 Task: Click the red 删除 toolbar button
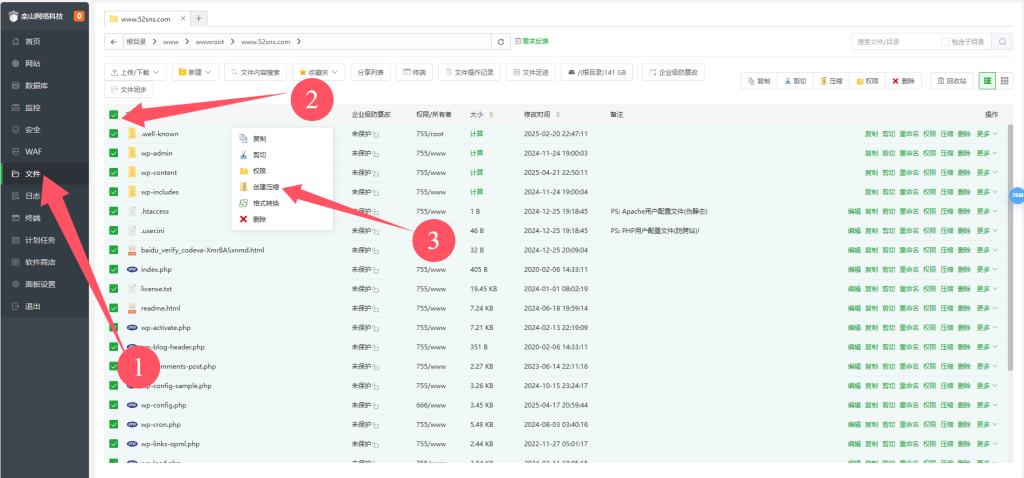903,80
